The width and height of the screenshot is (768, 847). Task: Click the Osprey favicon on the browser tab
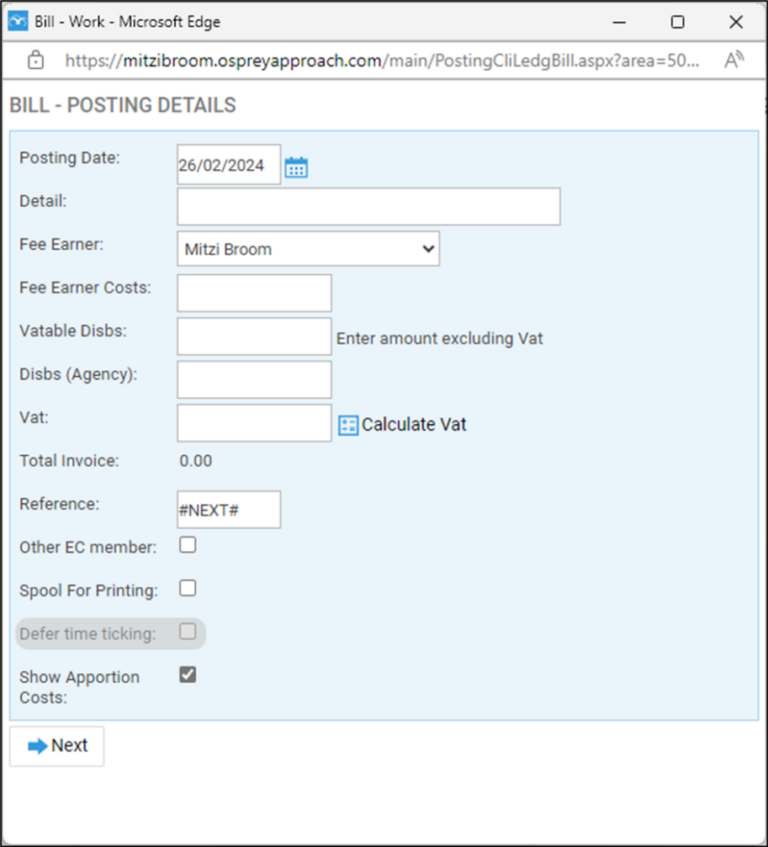(x=17, y=20)
